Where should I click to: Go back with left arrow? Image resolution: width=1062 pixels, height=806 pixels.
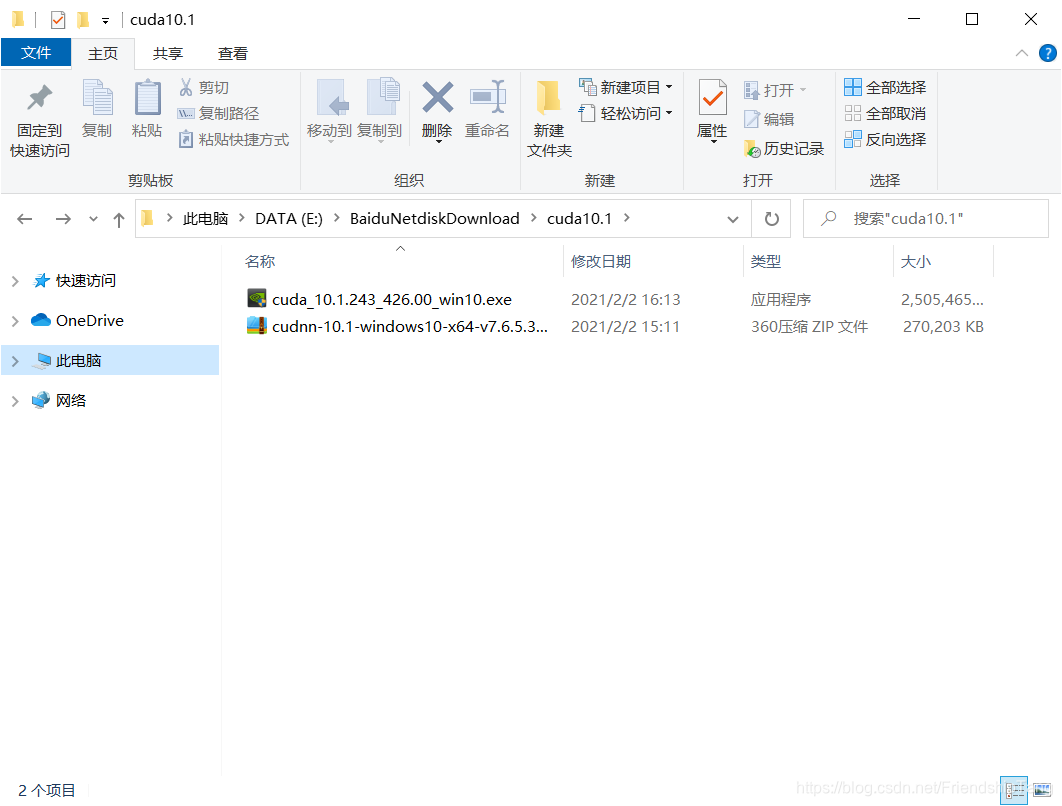[x=25, y=219]
